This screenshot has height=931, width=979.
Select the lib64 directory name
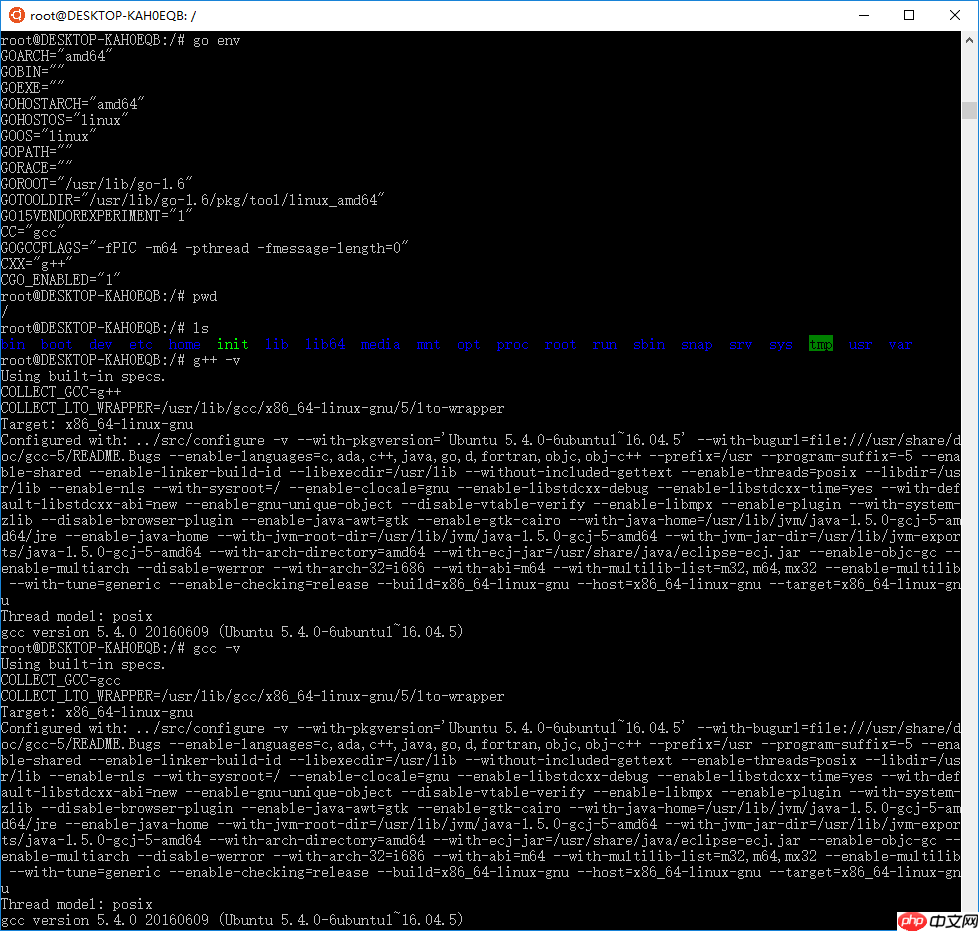click(325, 344)
